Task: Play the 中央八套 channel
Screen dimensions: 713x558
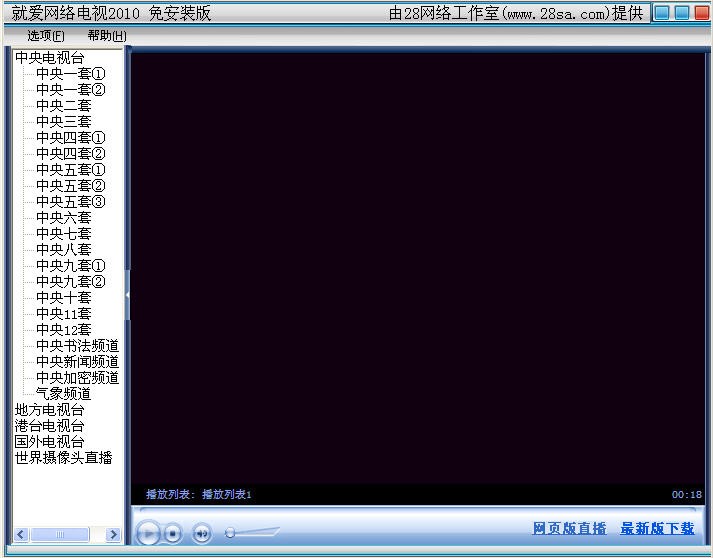Action: point(64,250)
